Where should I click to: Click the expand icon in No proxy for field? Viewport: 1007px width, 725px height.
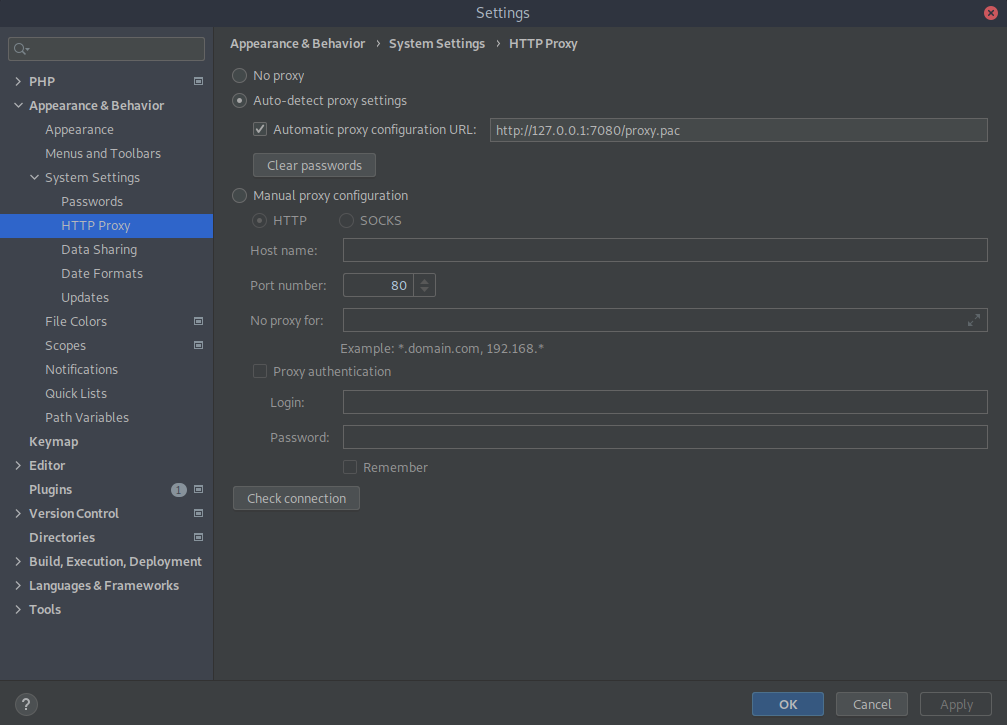(x=974, y=320)
